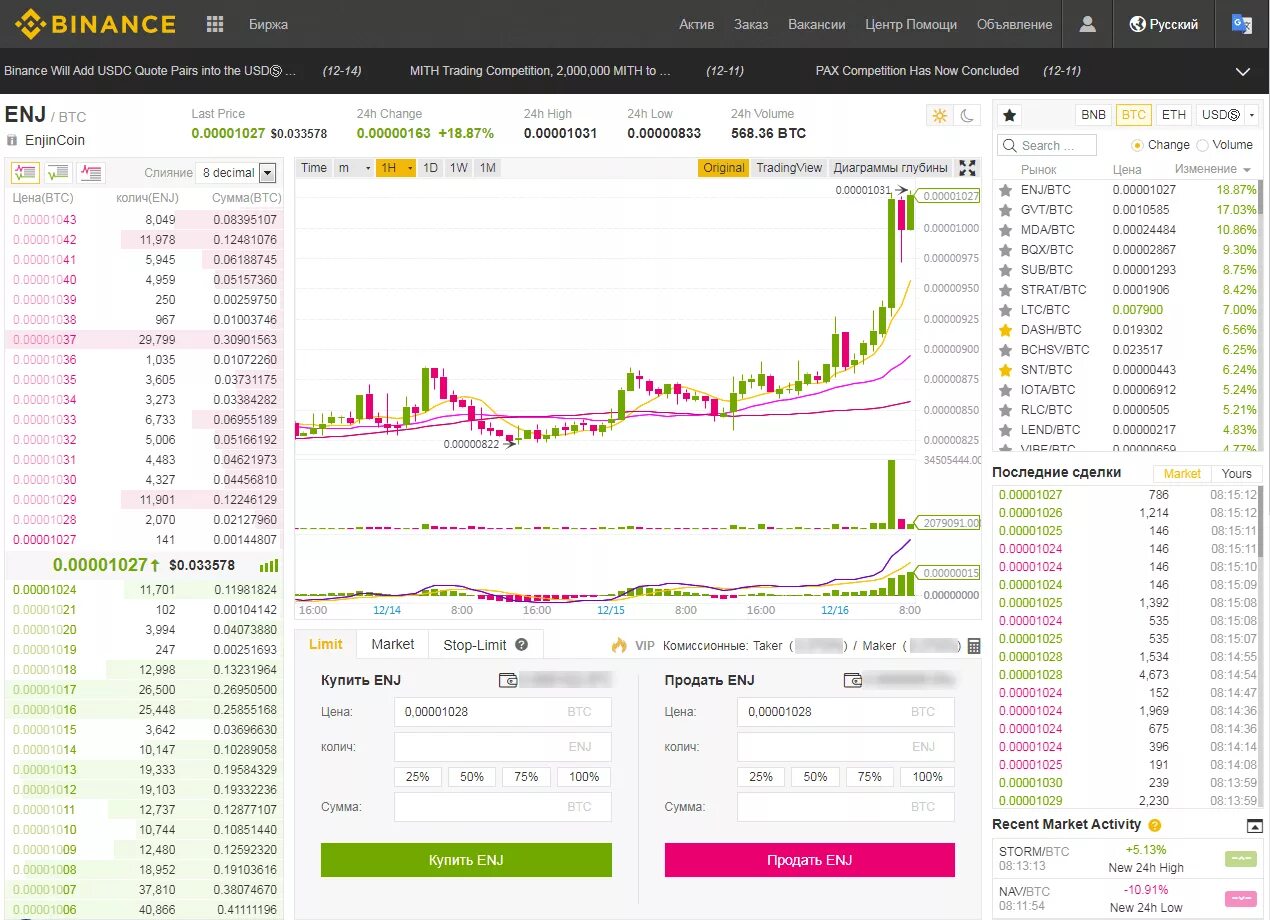
Task: Favorite the MDA/BTC pair star
Action: pos(1006,229)
